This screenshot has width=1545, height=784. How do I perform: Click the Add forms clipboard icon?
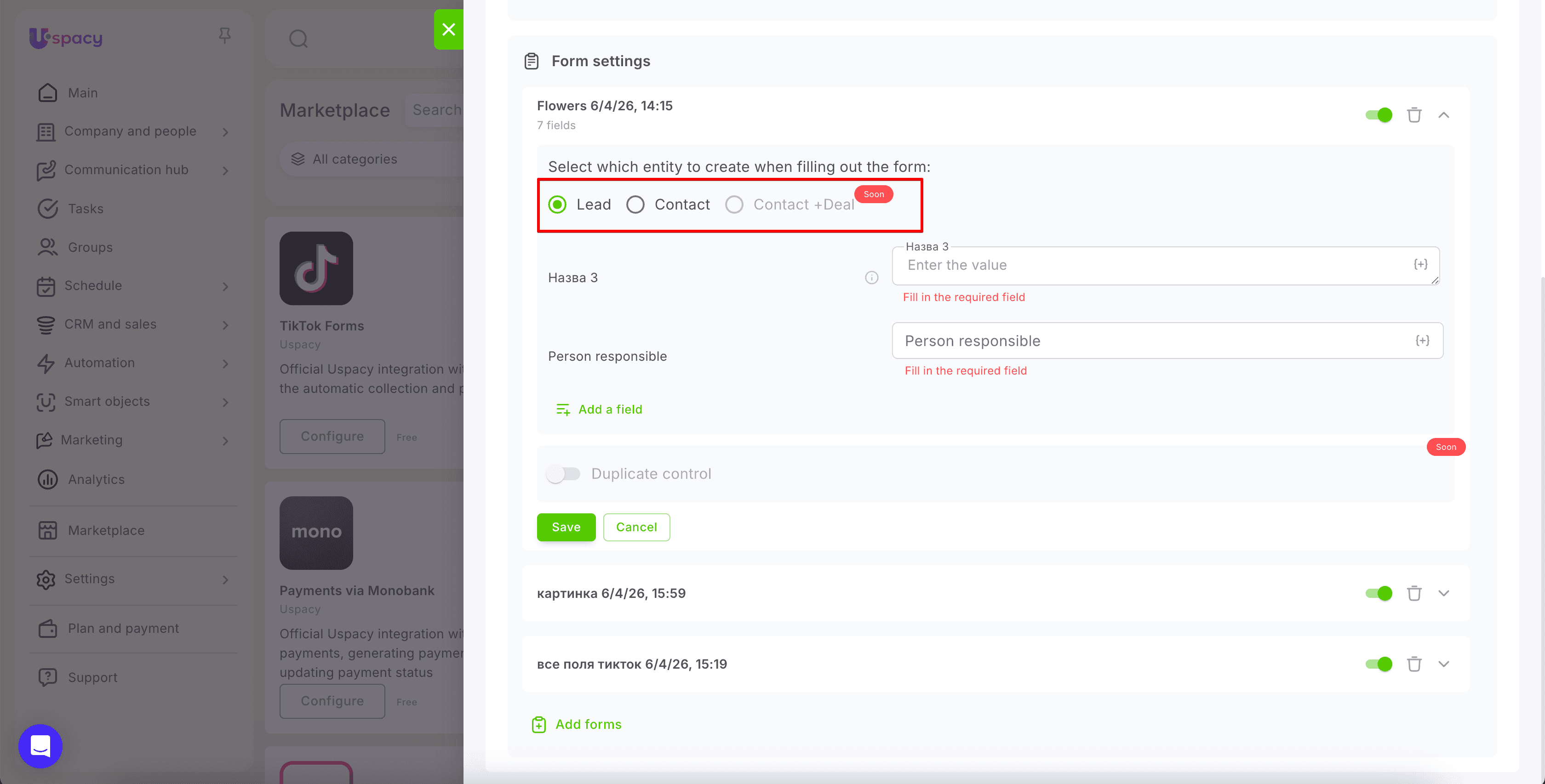[x=538, y=725]
